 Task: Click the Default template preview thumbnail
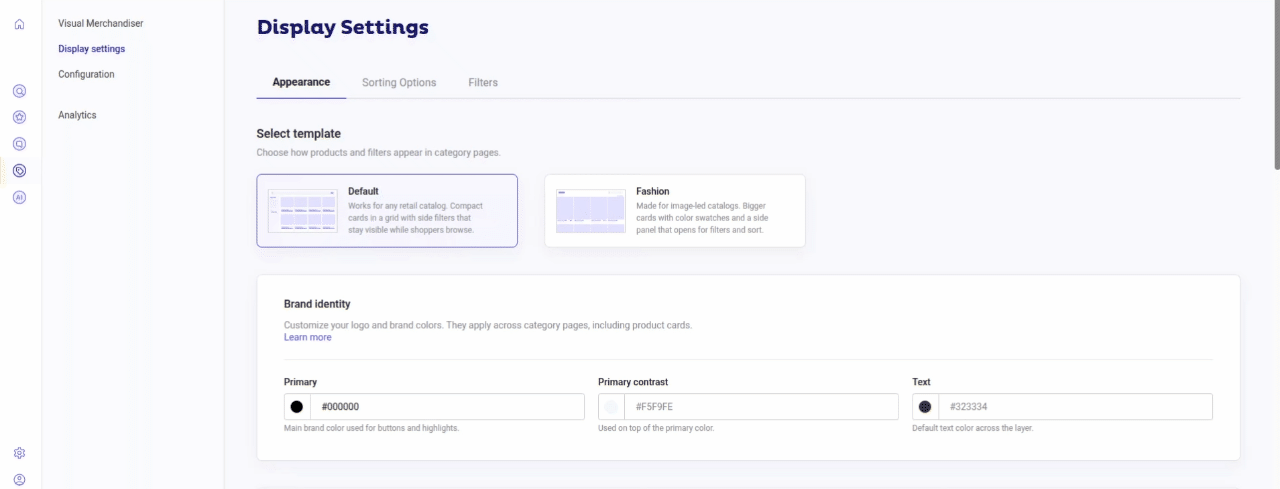(x=301, y=211)
